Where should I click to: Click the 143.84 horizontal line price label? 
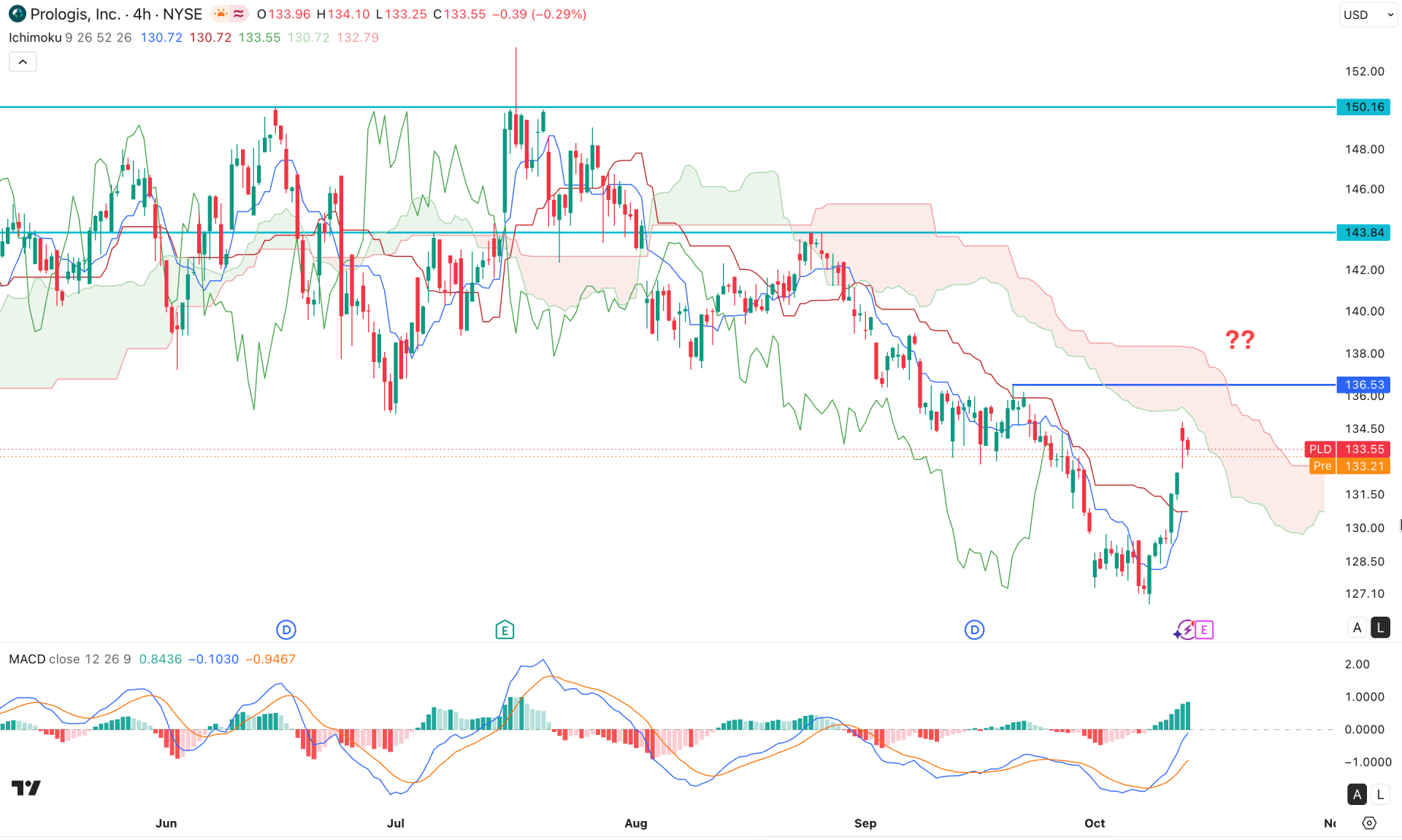[1363, 233]
